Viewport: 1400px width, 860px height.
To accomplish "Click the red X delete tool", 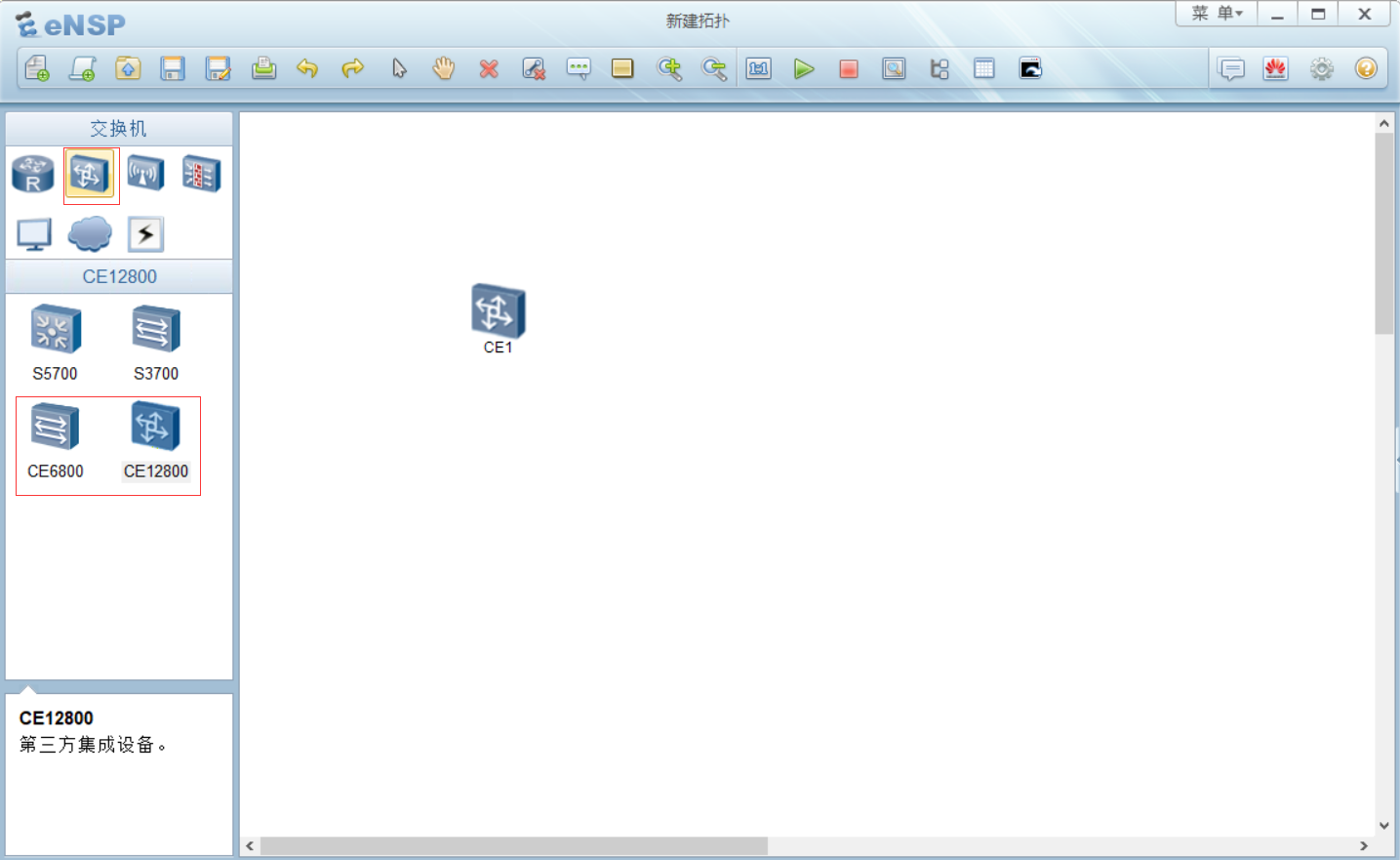I will [489, 68].
